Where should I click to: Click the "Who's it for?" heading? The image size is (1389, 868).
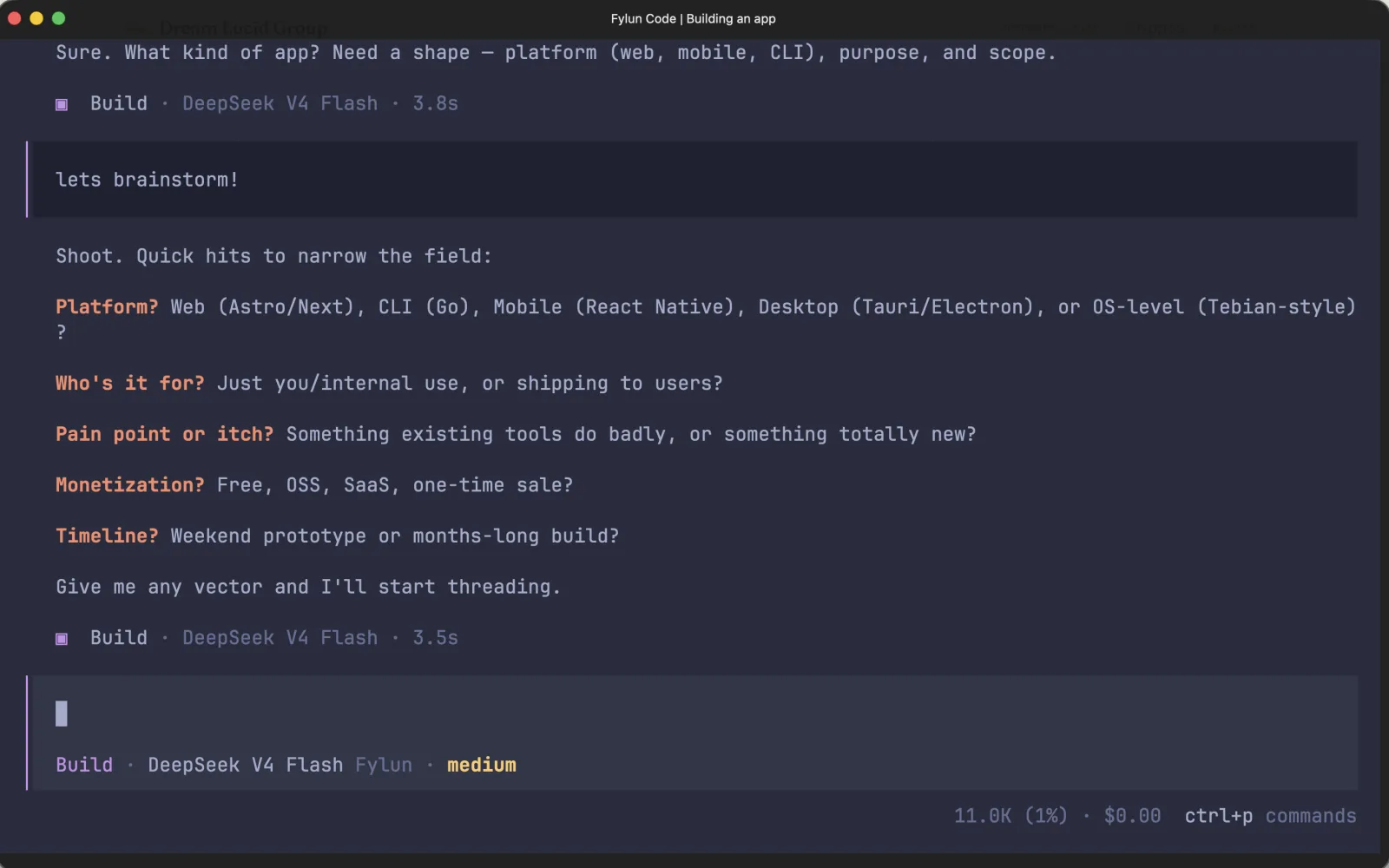tap(130, 384)
